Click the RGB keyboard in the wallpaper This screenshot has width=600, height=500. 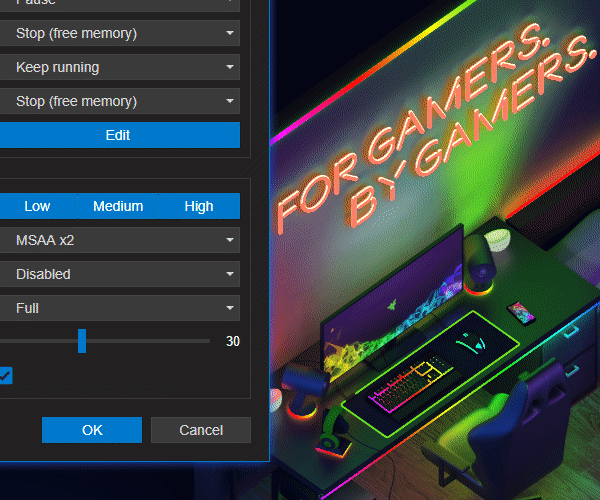[x=408, y=388]
